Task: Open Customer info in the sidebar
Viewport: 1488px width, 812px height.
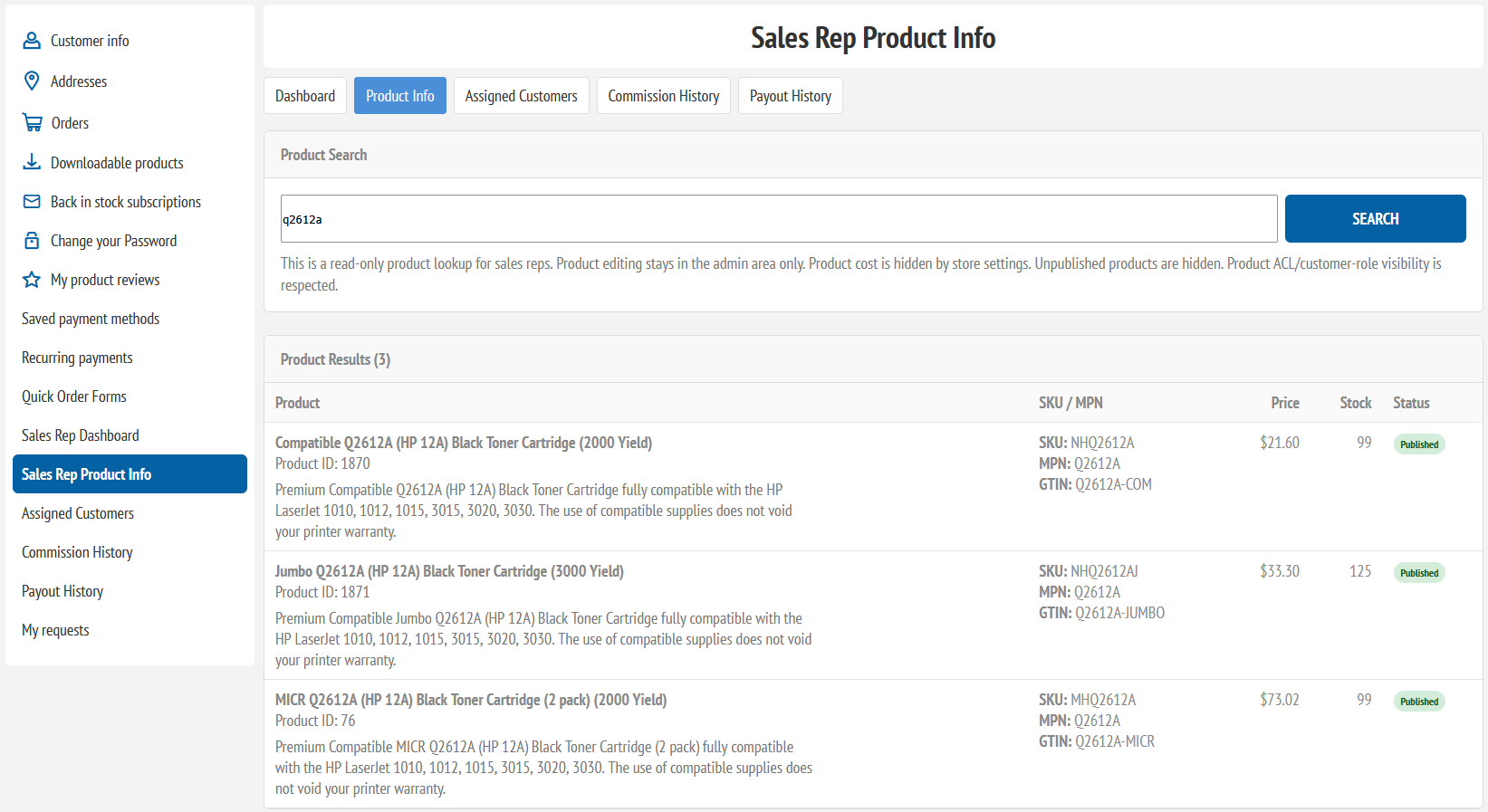Action: point(90,41)
